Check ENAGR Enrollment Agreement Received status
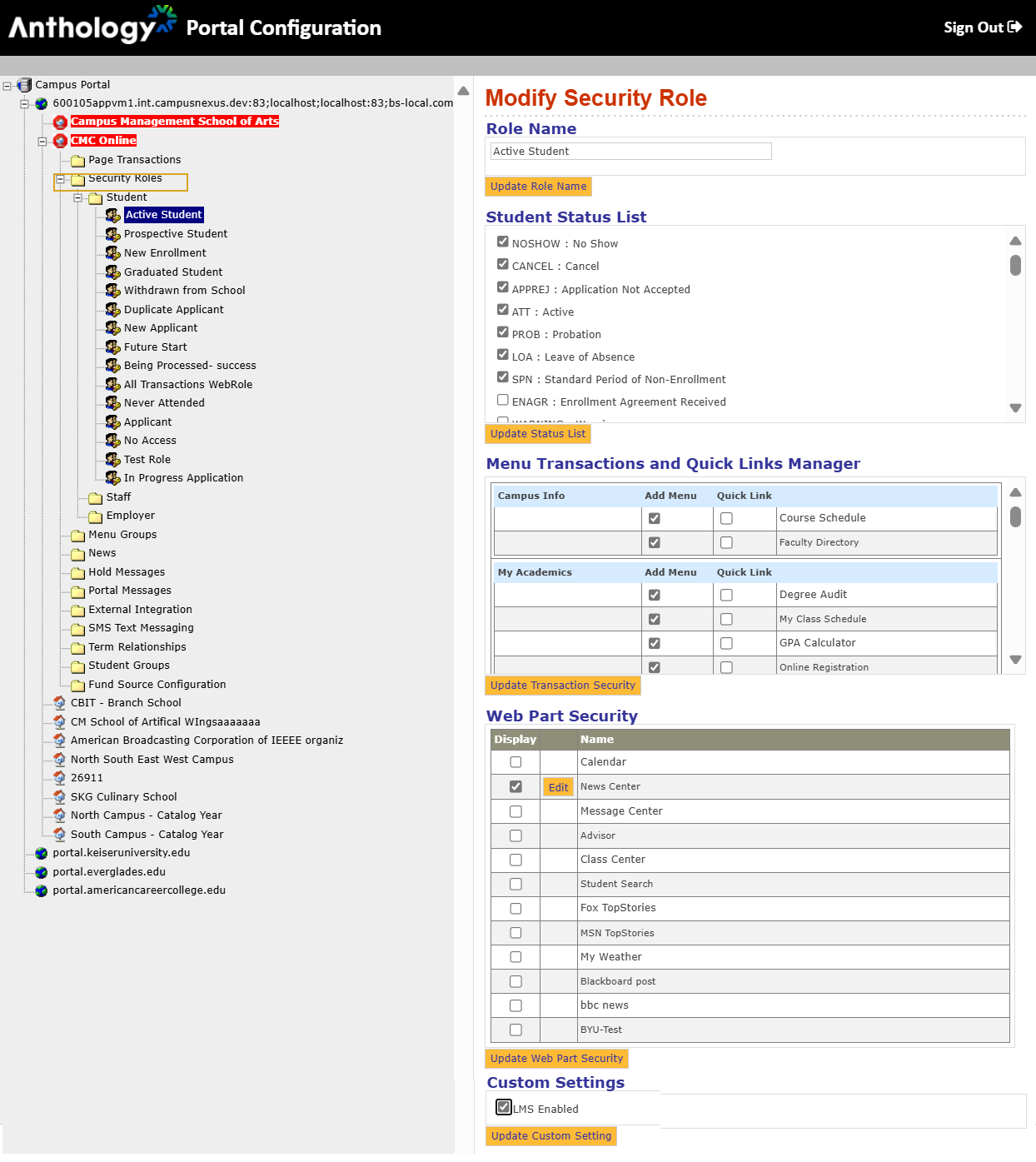The width and height of the screenshot is (1036, 1162). (503, 400)
